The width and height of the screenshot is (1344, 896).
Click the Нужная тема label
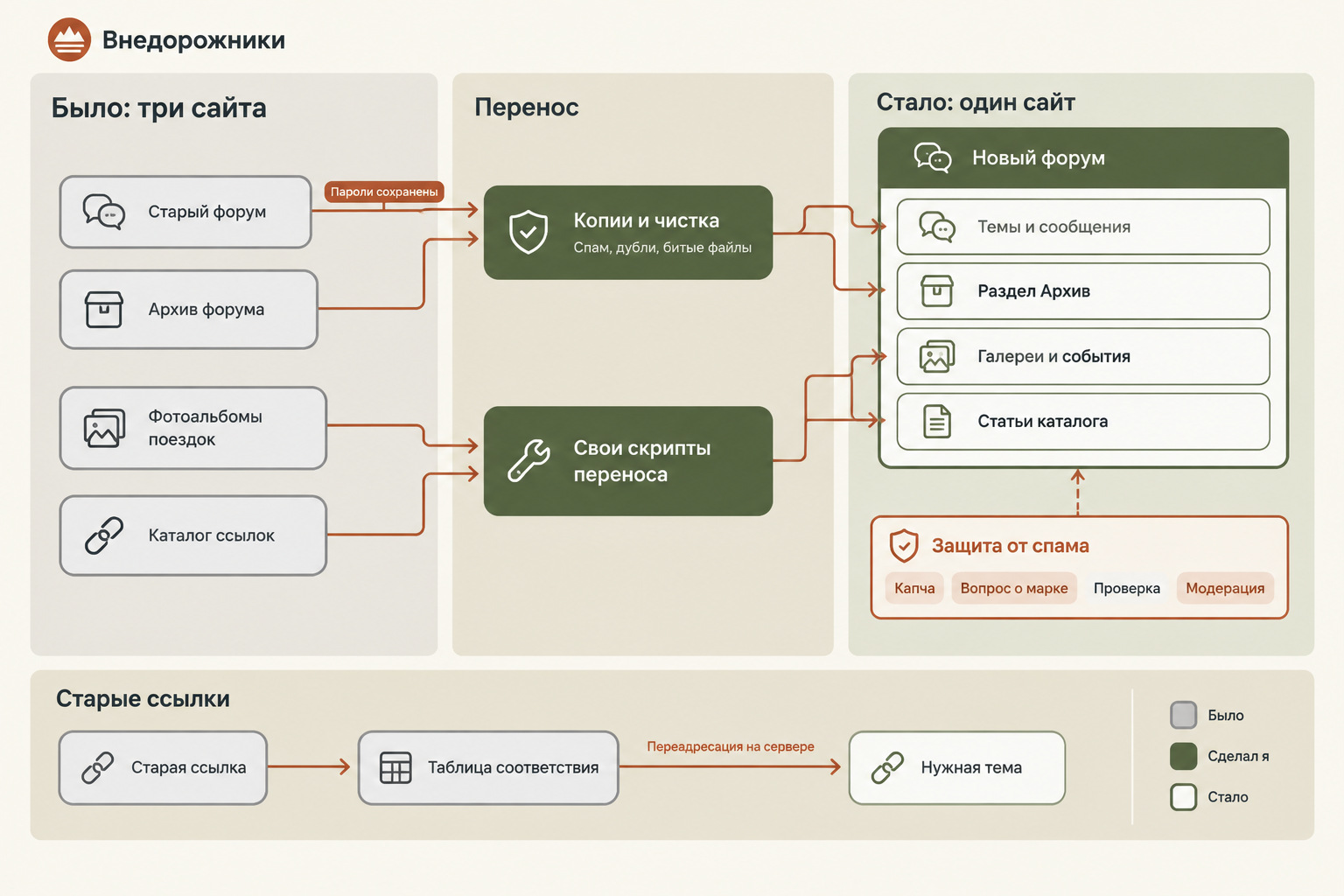[x=971, y=767]
